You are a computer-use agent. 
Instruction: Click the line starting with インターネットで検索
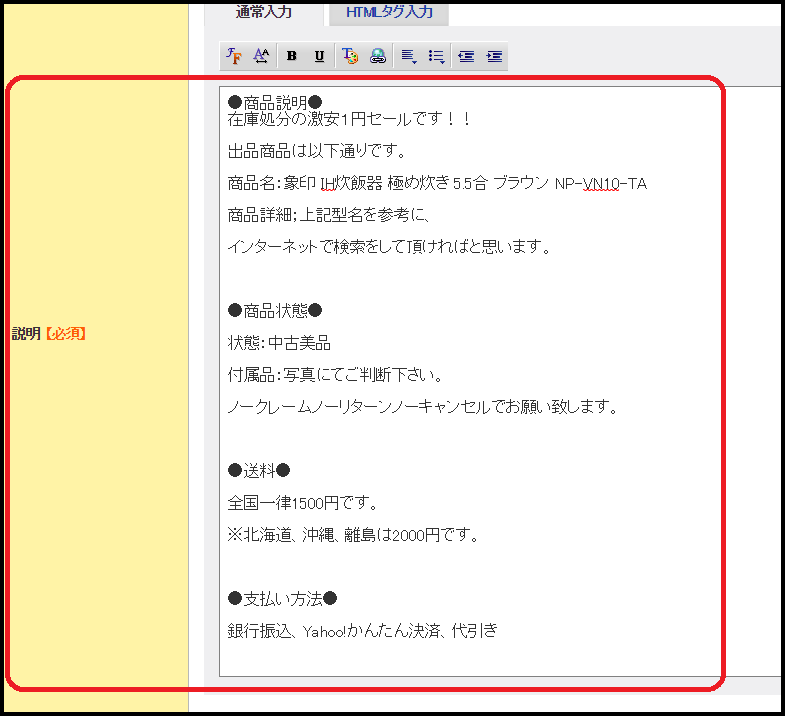click(x=389, y=247)
